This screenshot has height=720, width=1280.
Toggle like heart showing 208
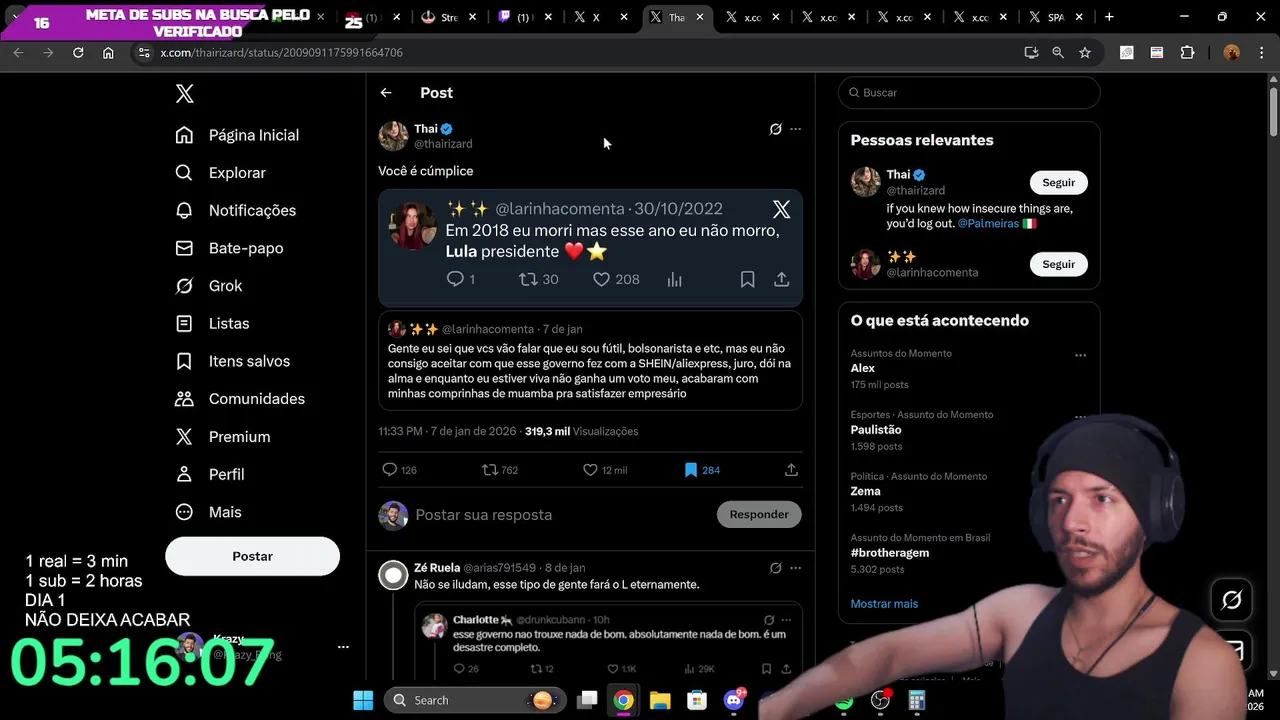[601, 279]
